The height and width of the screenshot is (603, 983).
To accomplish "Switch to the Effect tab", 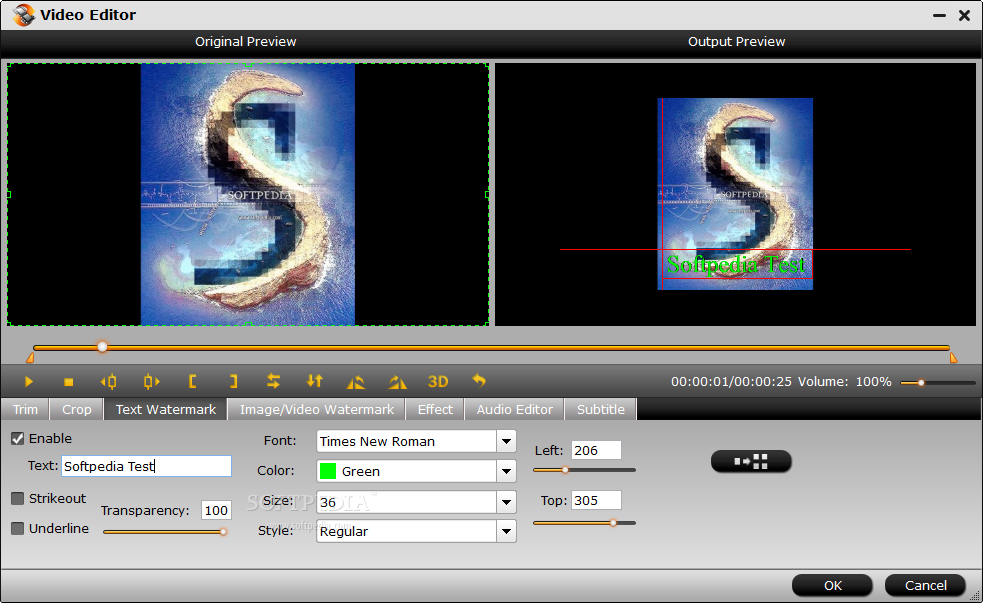I will pyautogui.click(x=435, y=409).
